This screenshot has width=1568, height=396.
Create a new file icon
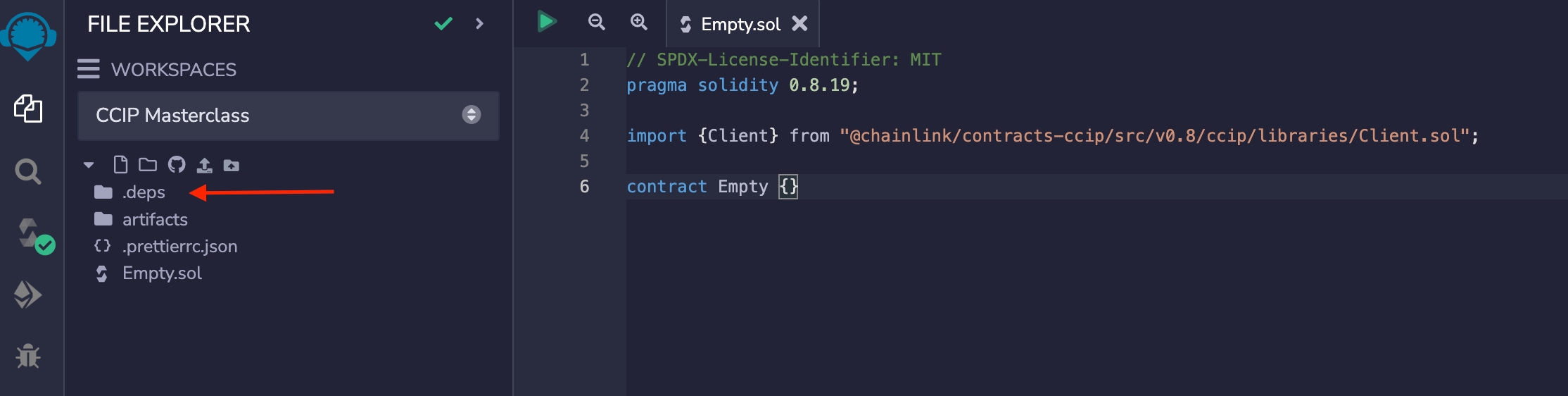tap(120, 165)
